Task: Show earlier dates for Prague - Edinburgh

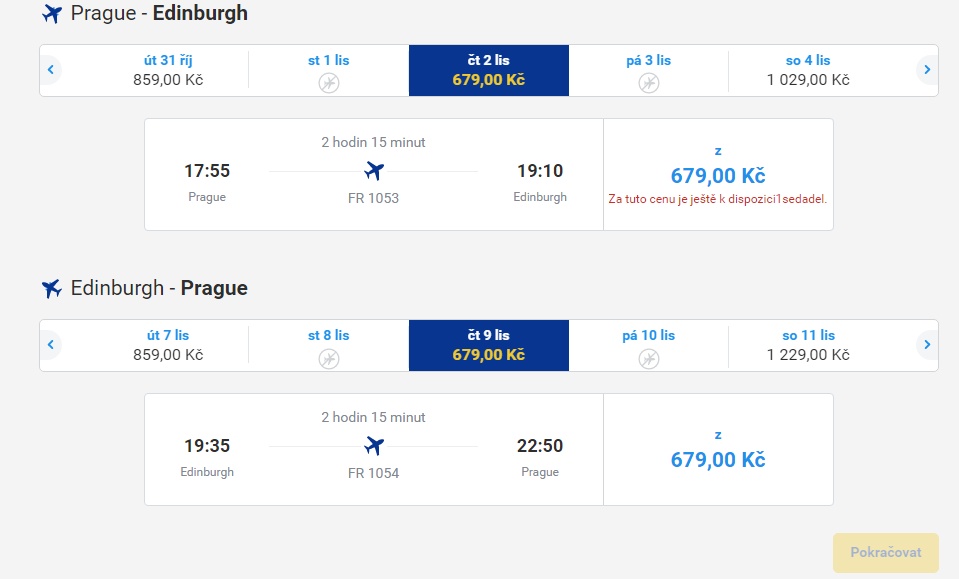Action: [51, 70]
